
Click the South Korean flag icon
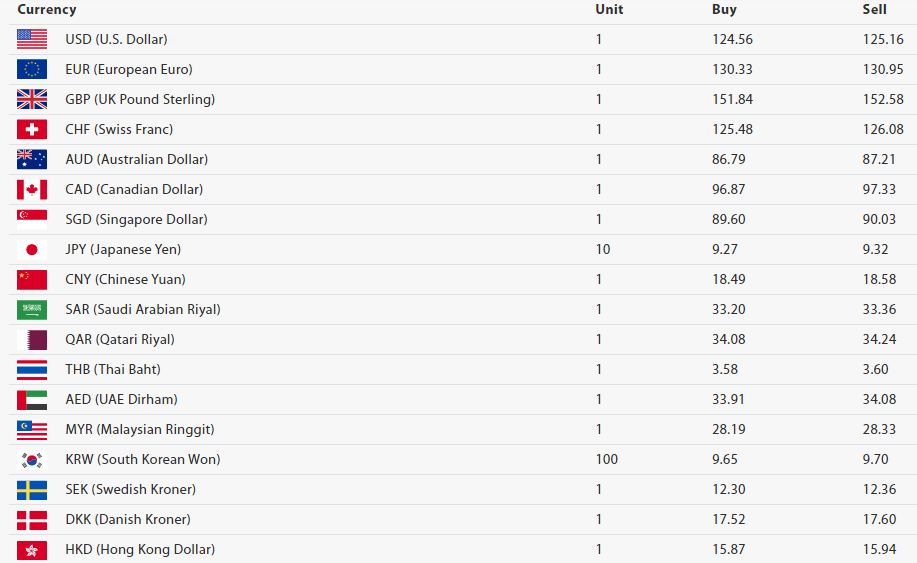[32, 459]
